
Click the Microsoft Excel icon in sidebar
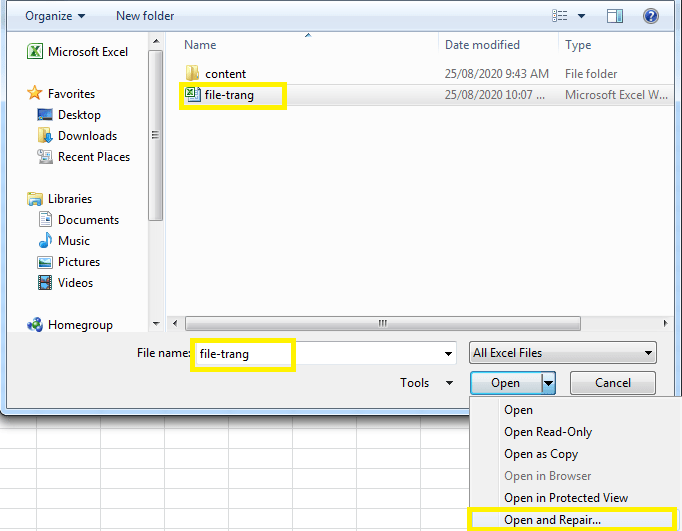tap(35, 51)
